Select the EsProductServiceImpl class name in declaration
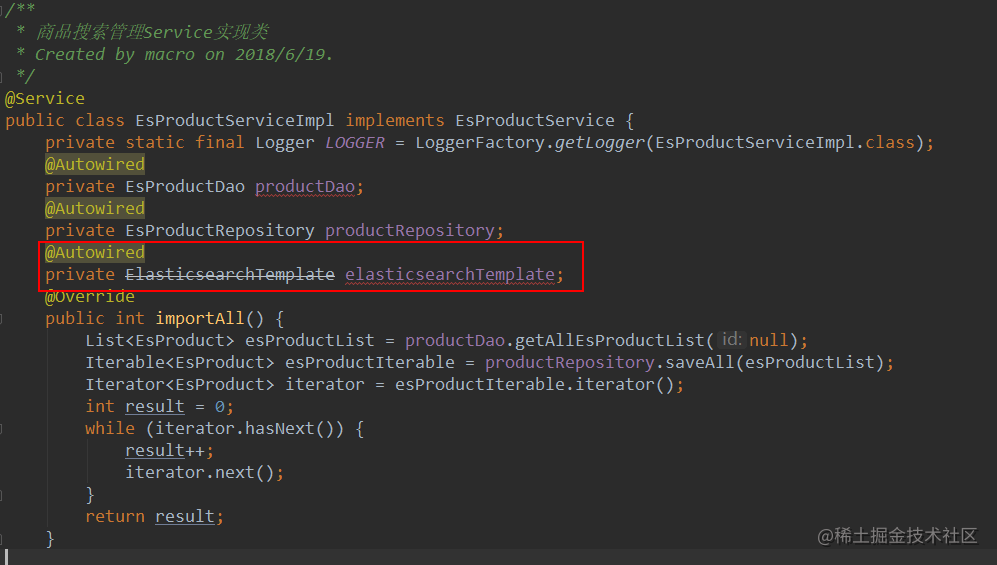The image size is (997, 565). [x=234, y=121]
